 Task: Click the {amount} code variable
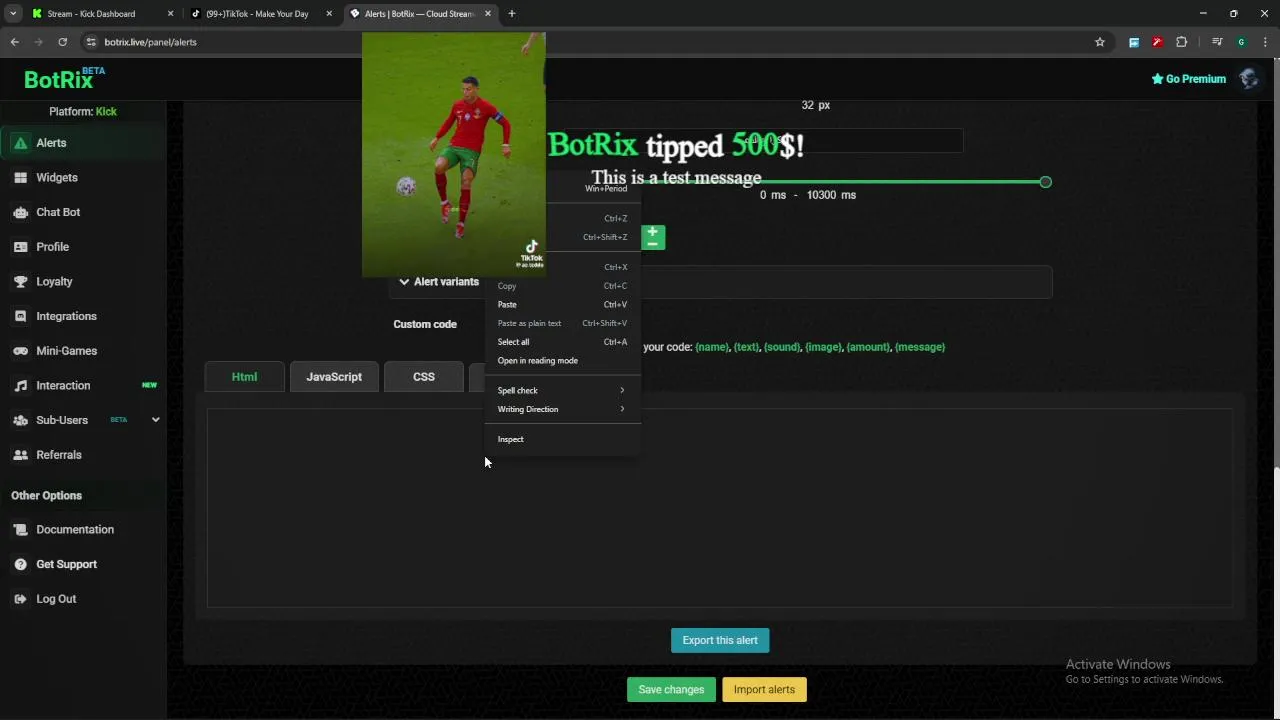click(x=868, y=347)
